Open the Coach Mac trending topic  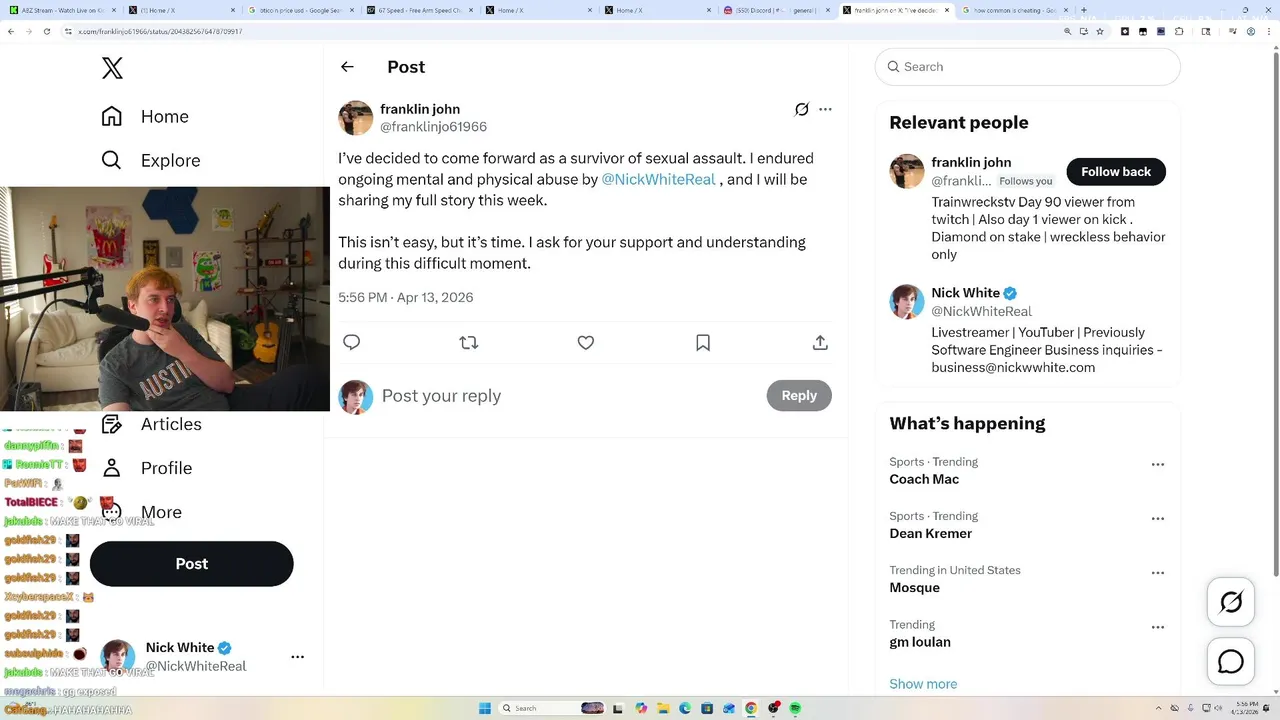coord(924,479)
